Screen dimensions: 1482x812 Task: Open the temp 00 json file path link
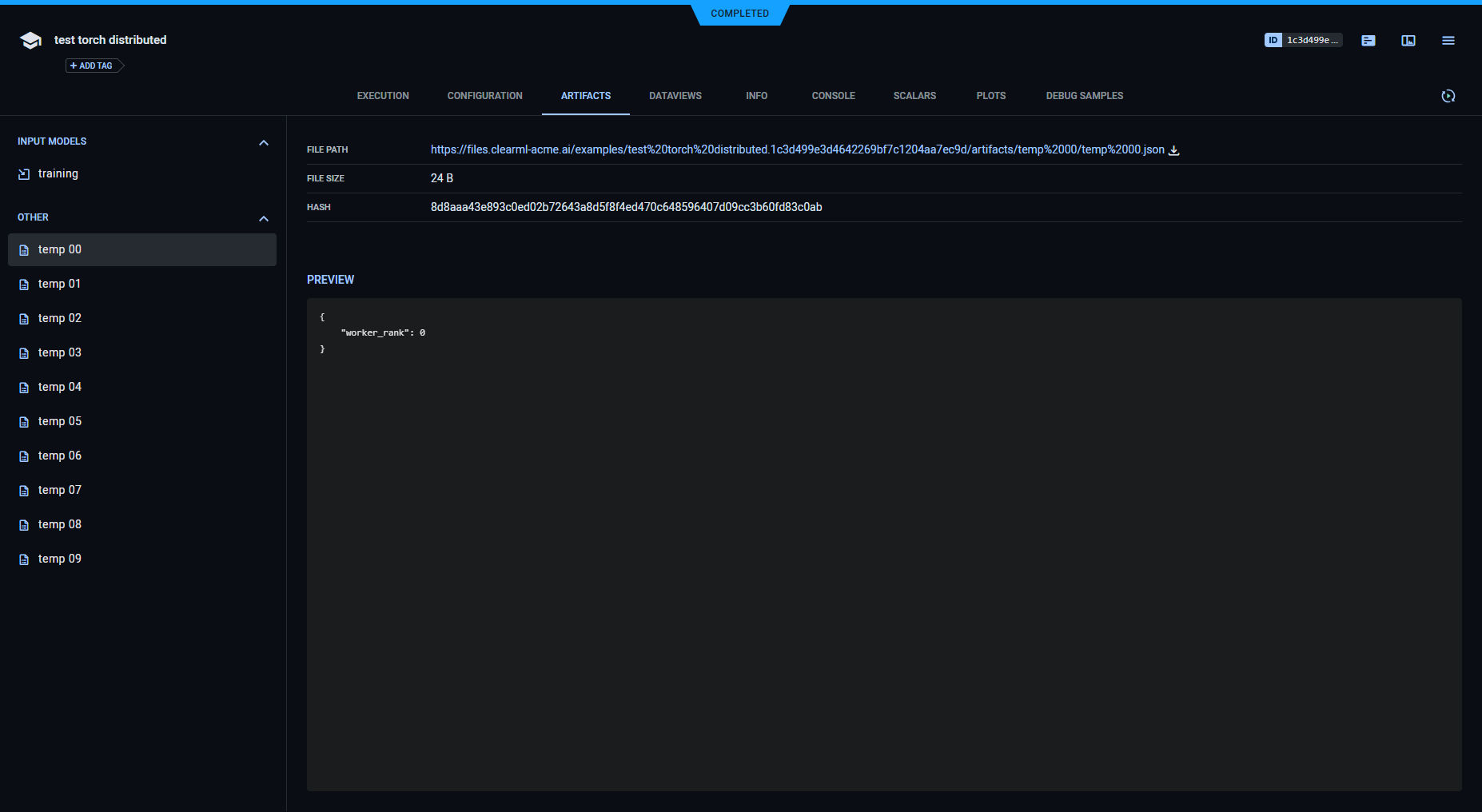pos(796,149)
